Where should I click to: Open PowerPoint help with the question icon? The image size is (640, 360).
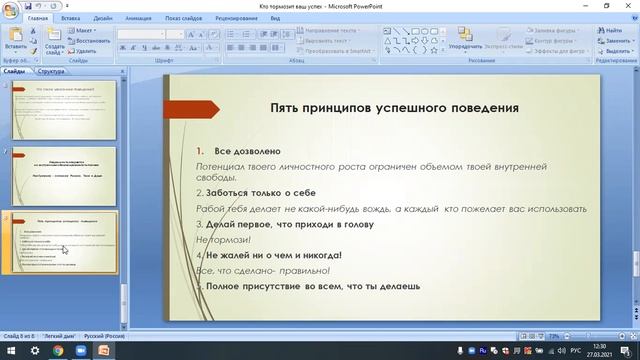[x=635, y=18]
